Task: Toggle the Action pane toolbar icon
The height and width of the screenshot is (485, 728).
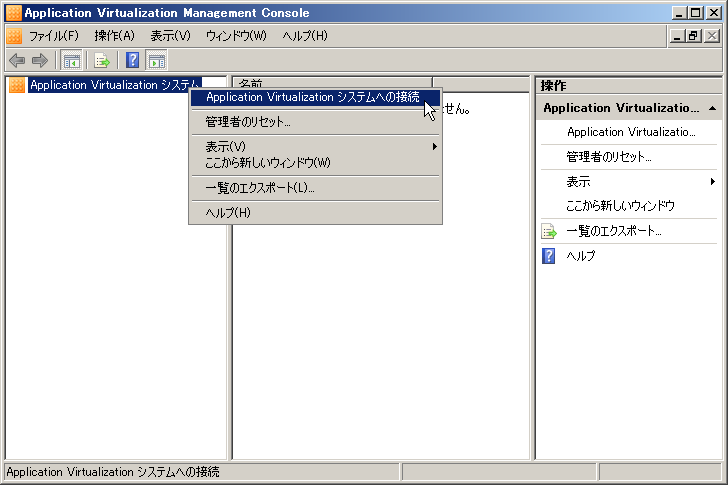Action: [x=156, y=60]
